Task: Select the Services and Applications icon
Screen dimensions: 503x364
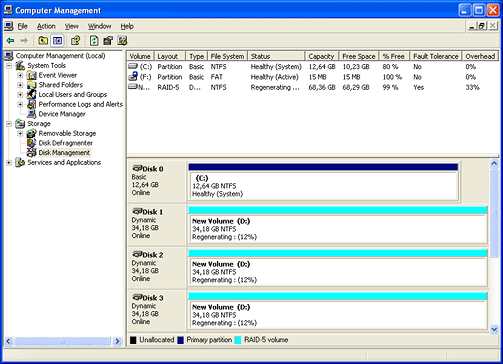Action: pyautogui.click(x=20, y=162)
